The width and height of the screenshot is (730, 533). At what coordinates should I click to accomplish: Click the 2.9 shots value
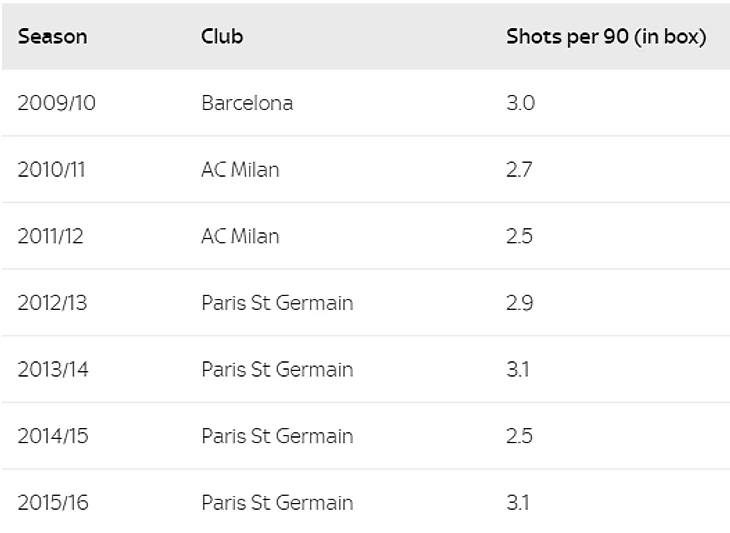point(520,302)
